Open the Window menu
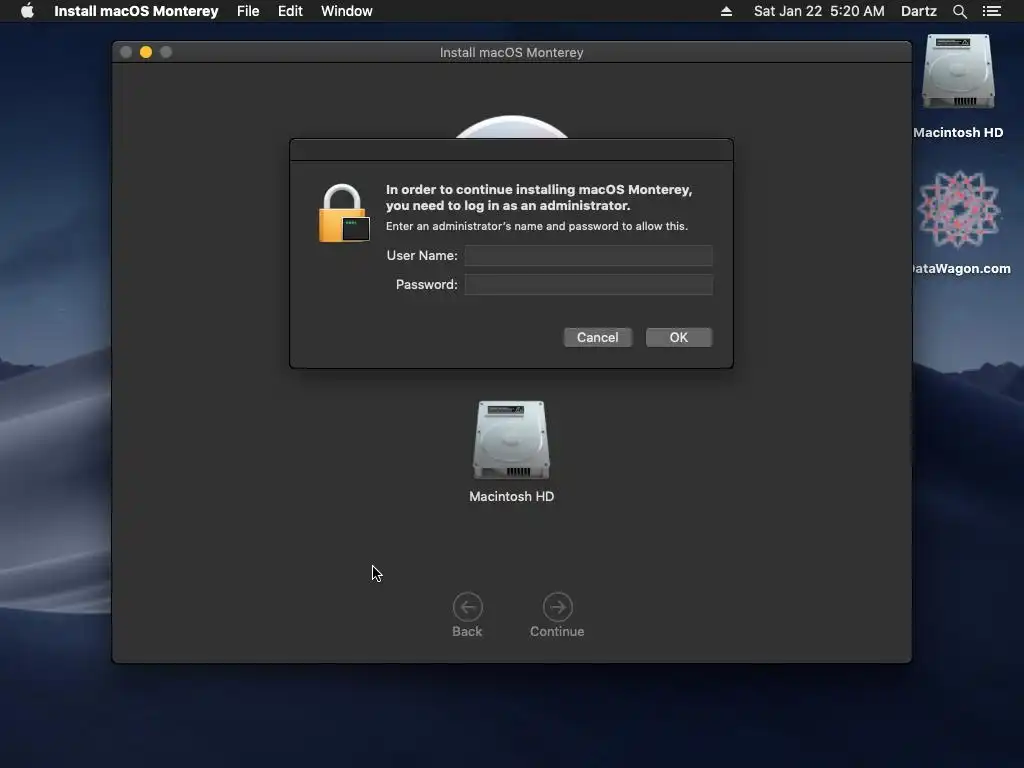This screenshot has width=1024, height=768. tap(347, 11)
